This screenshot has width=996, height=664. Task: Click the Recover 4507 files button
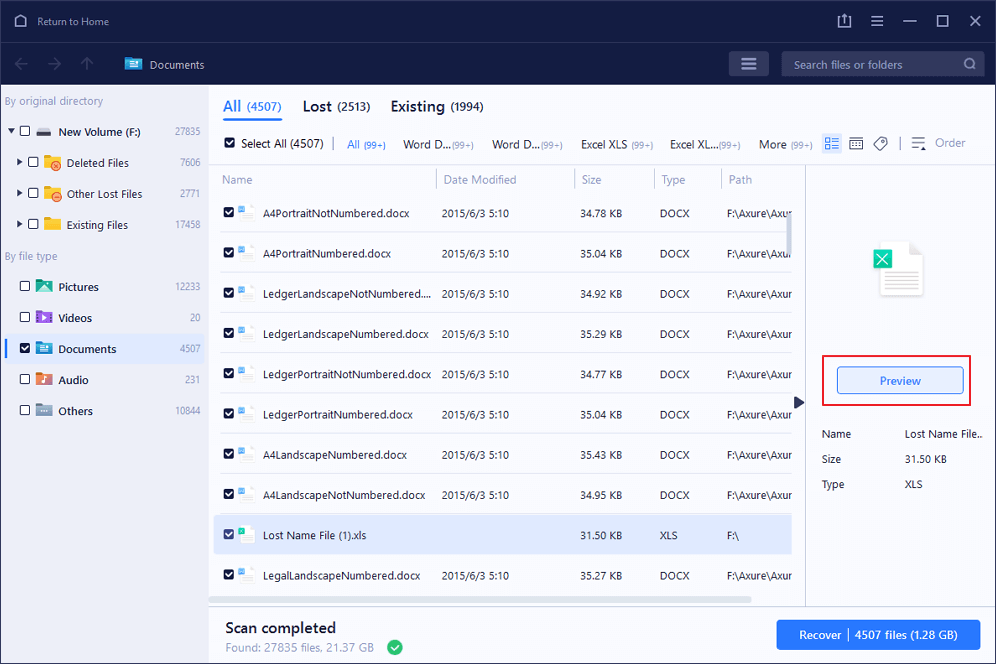point(877,635)
